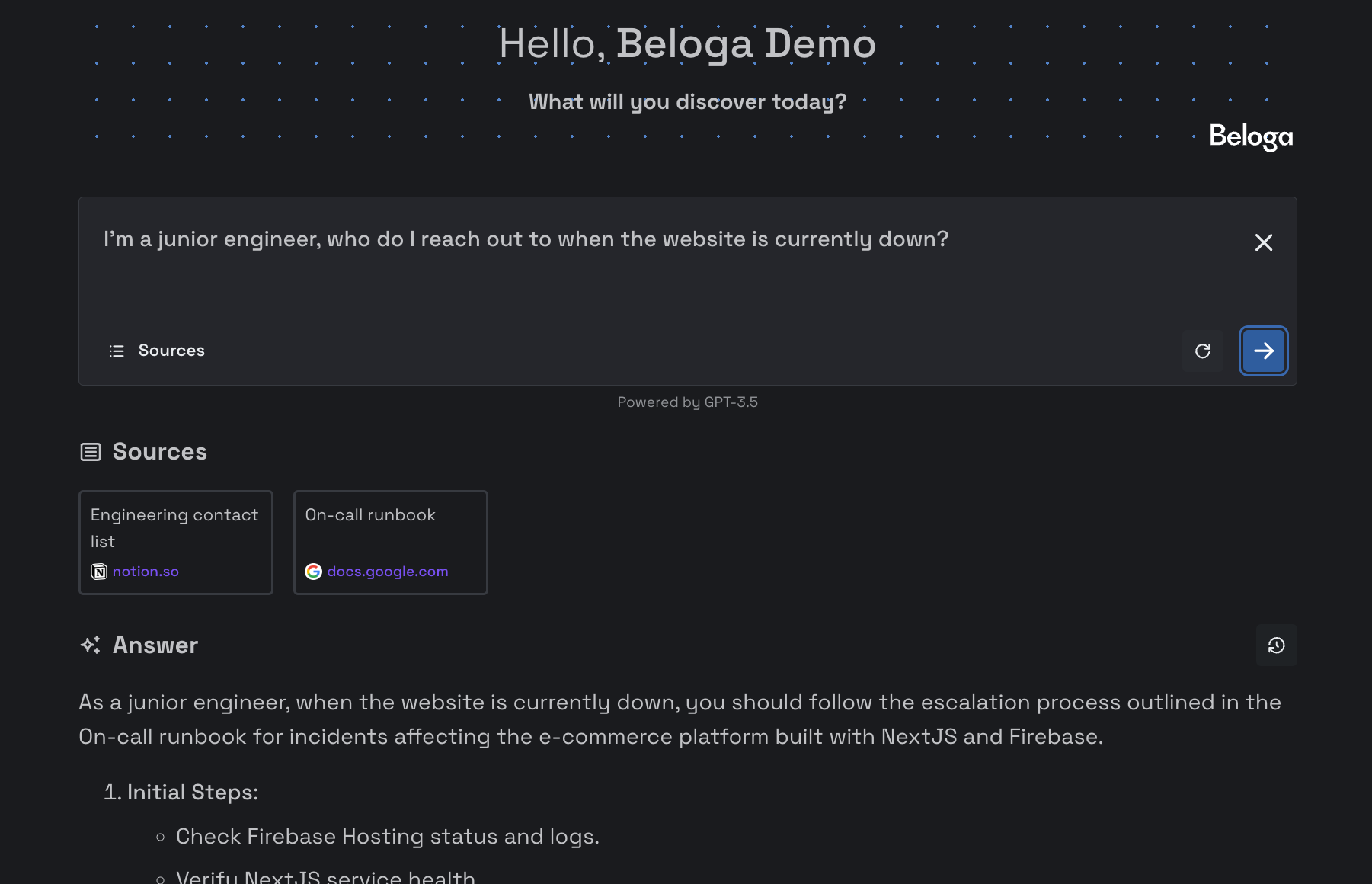Viewport: 1372px width, 884px height.
Task: Click the Sources section heading
Action: [160, 451]
